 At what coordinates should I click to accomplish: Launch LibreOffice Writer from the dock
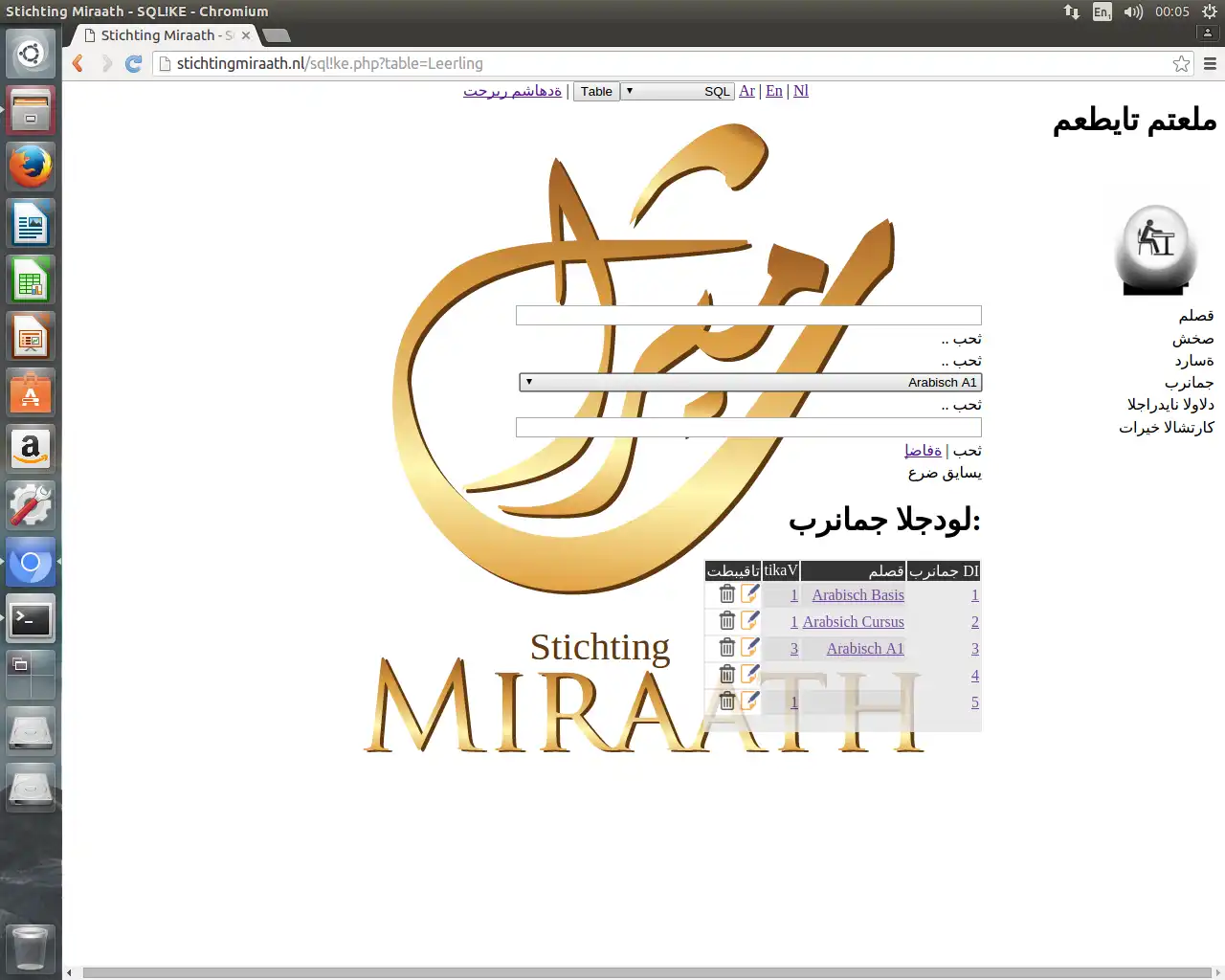31,223
